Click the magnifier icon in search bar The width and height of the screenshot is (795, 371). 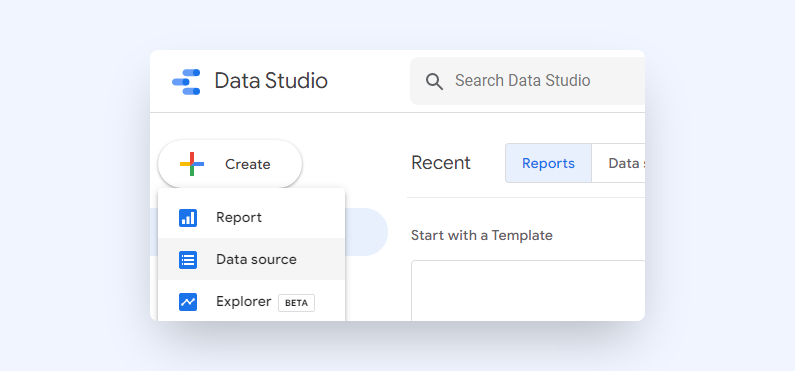click(x=434, y=81)
